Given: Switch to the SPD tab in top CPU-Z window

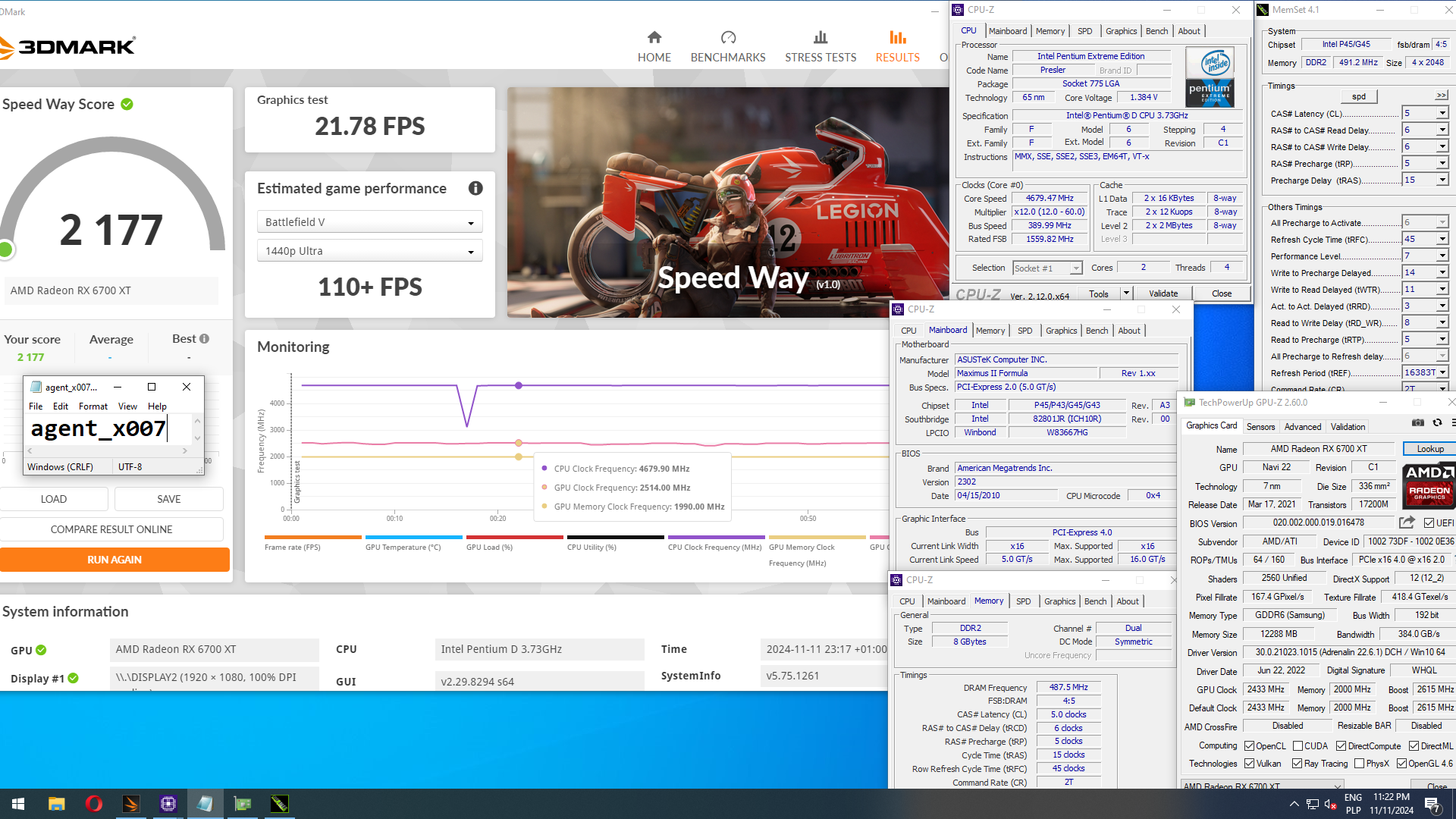Looking at the screenshot, I should (x=1085, y=31).
